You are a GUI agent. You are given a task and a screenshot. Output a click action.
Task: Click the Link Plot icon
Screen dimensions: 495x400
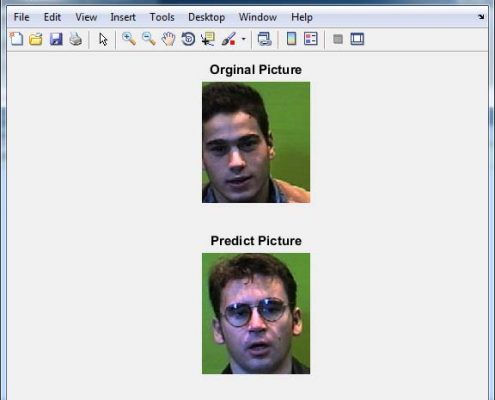265,39
